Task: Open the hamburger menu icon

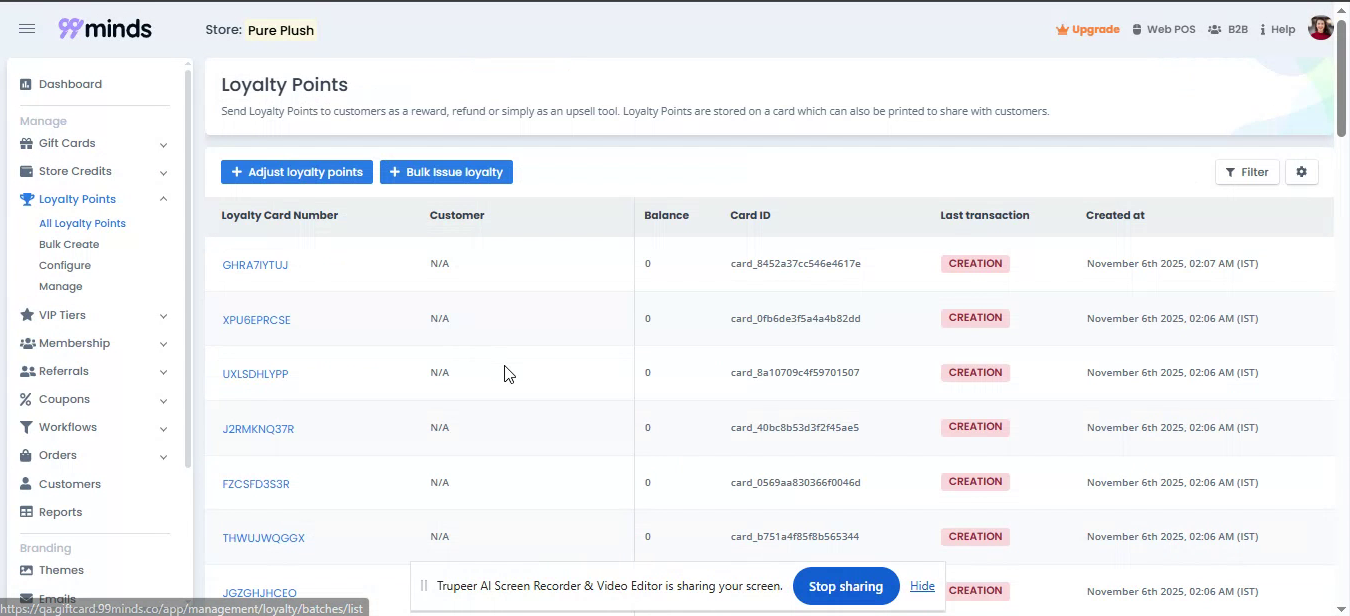Action: (27, 29)
